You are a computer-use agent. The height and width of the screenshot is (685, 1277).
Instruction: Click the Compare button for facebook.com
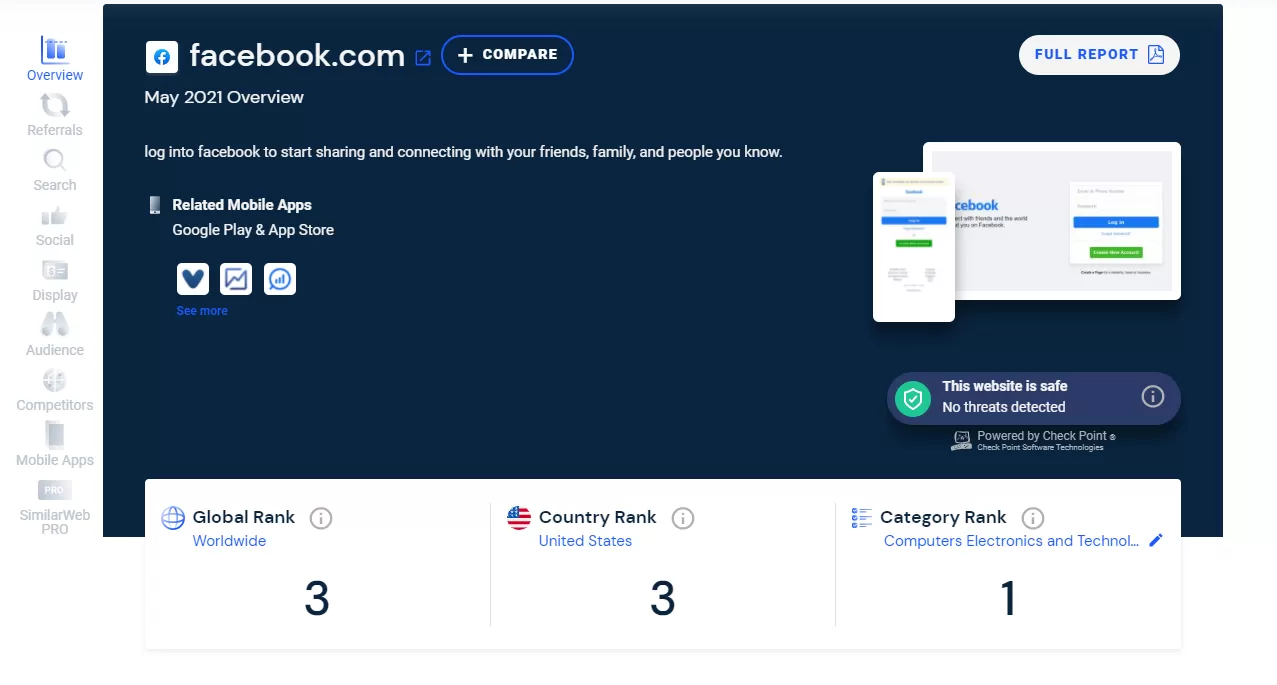(507, 55)
